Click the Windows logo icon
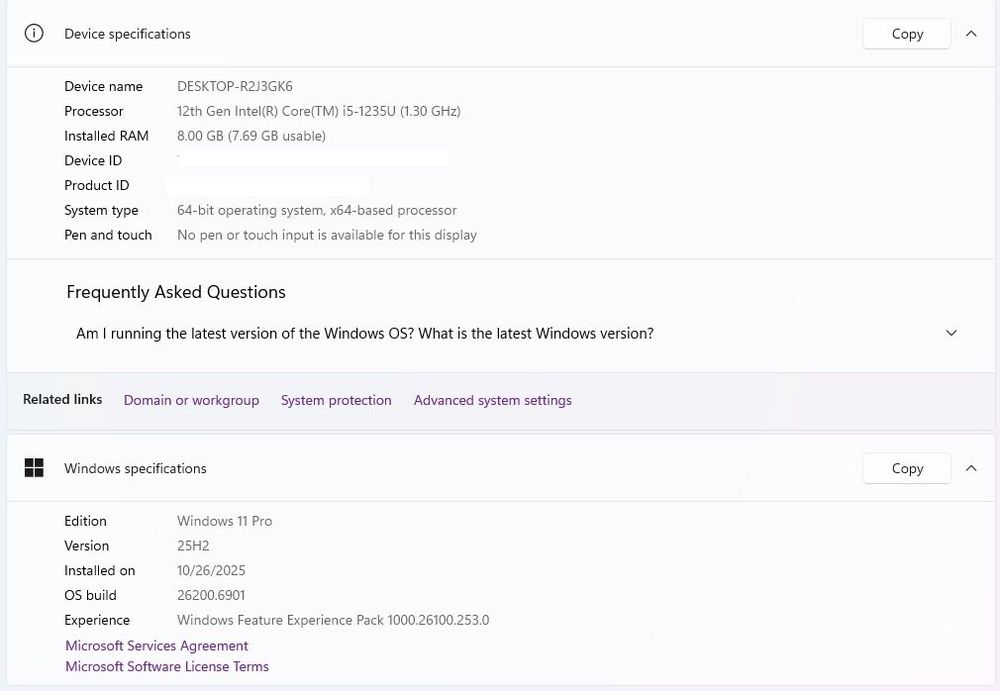Viewport: 1000px width, 691px height. pyautogui.click(x=34, y=468)
